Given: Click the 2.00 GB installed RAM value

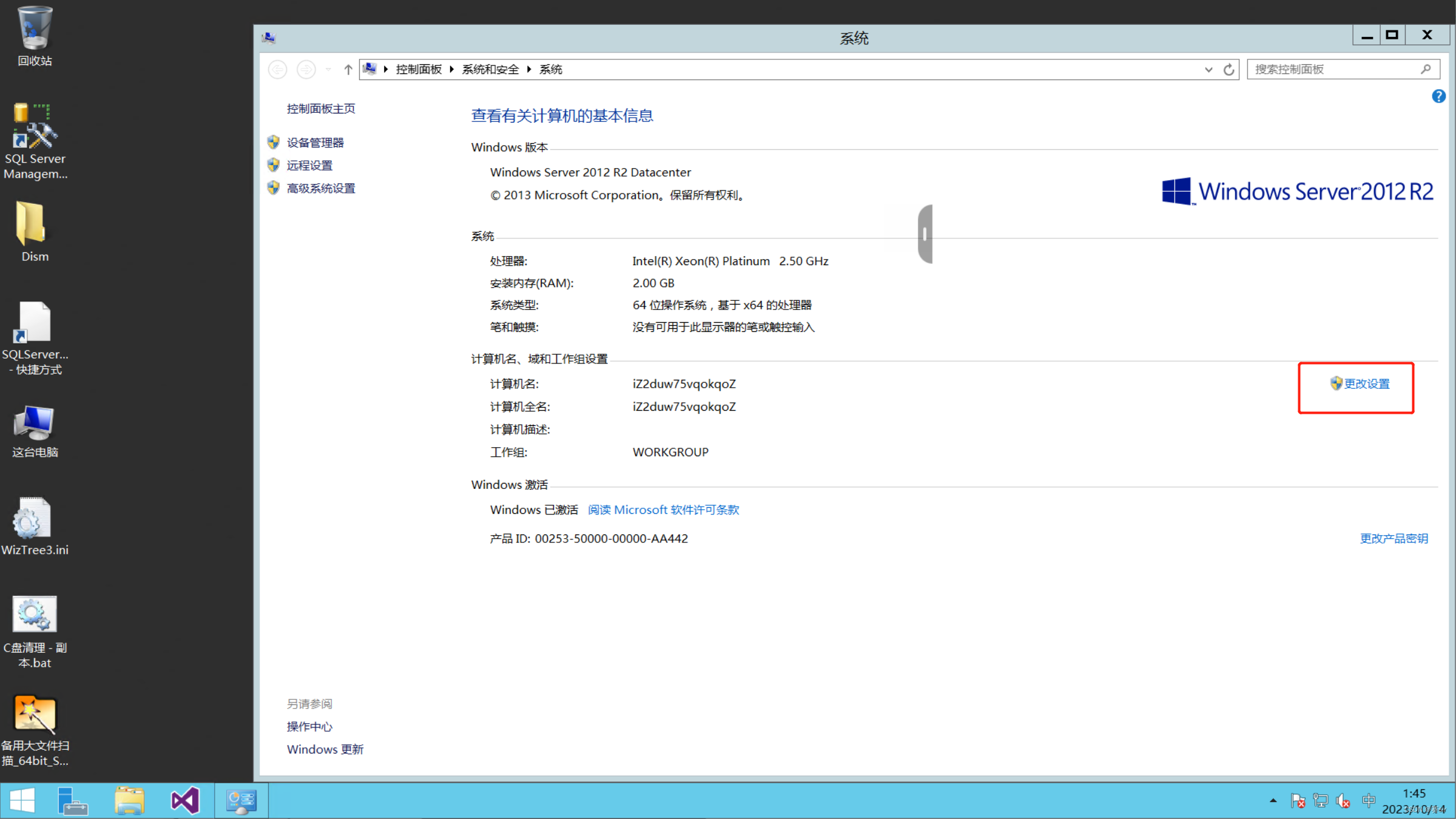Looking at the screenshot, I should tap(653, 283).
